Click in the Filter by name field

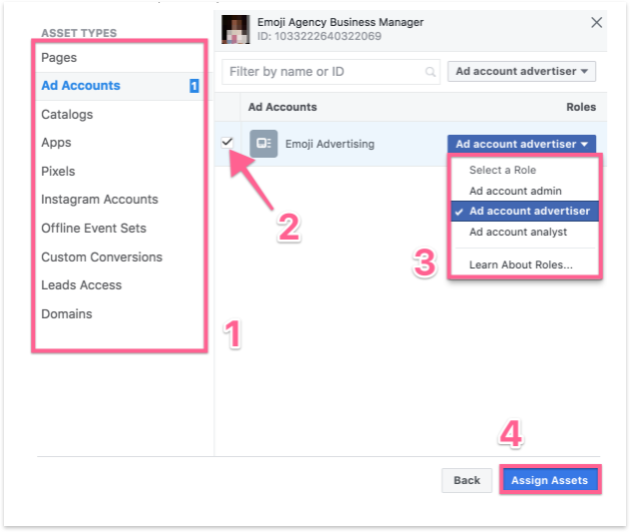pyautogui.click(x=325, y=72)
